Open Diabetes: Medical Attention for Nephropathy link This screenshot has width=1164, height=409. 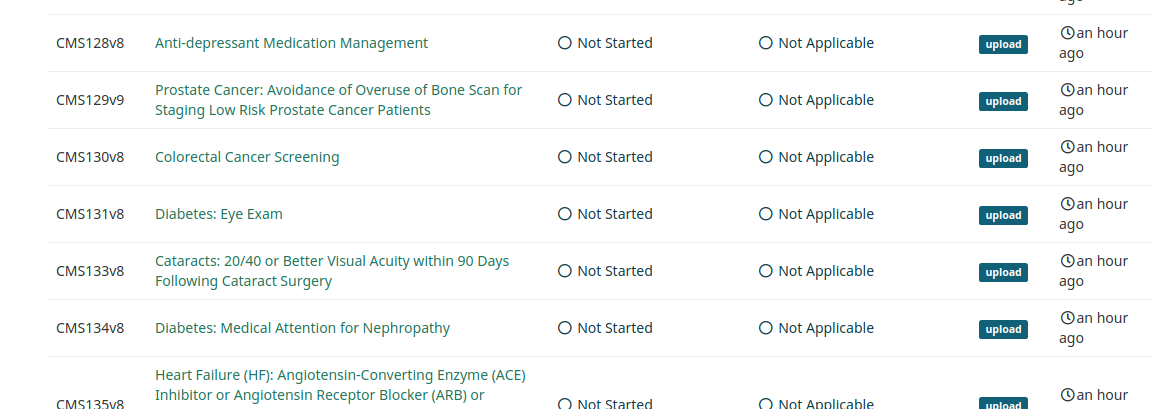(302, 328)
